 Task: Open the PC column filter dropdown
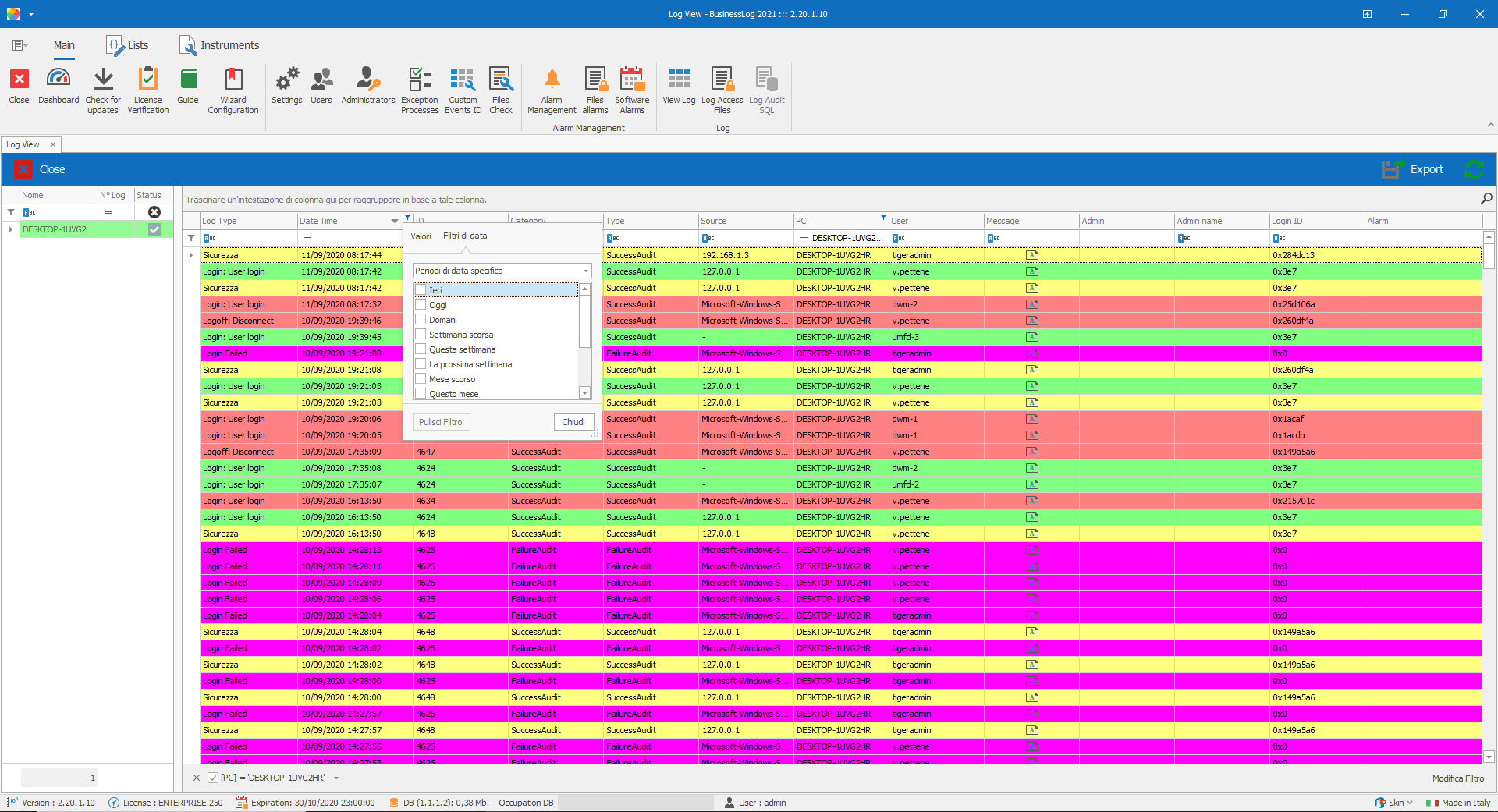(x=882, y=219)
